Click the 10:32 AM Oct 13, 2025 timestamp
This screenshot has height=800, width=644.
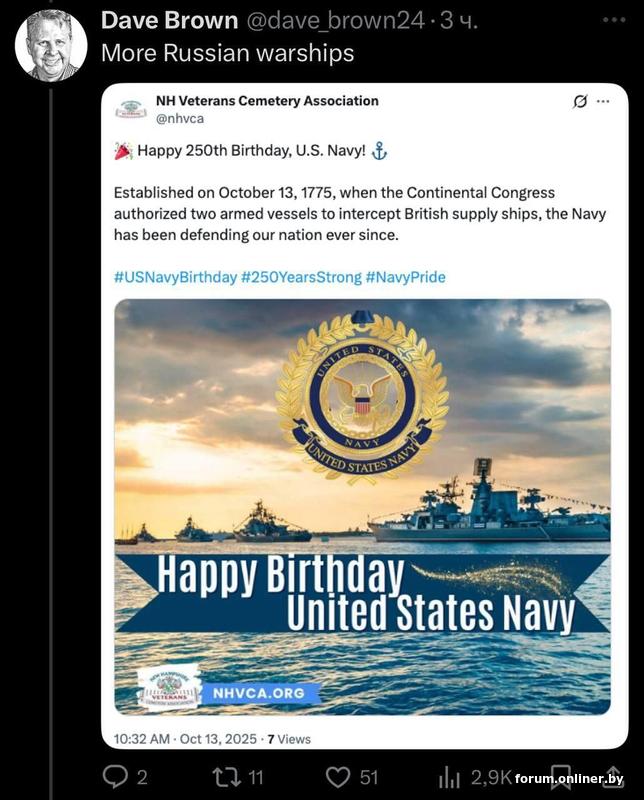(185, 739)
